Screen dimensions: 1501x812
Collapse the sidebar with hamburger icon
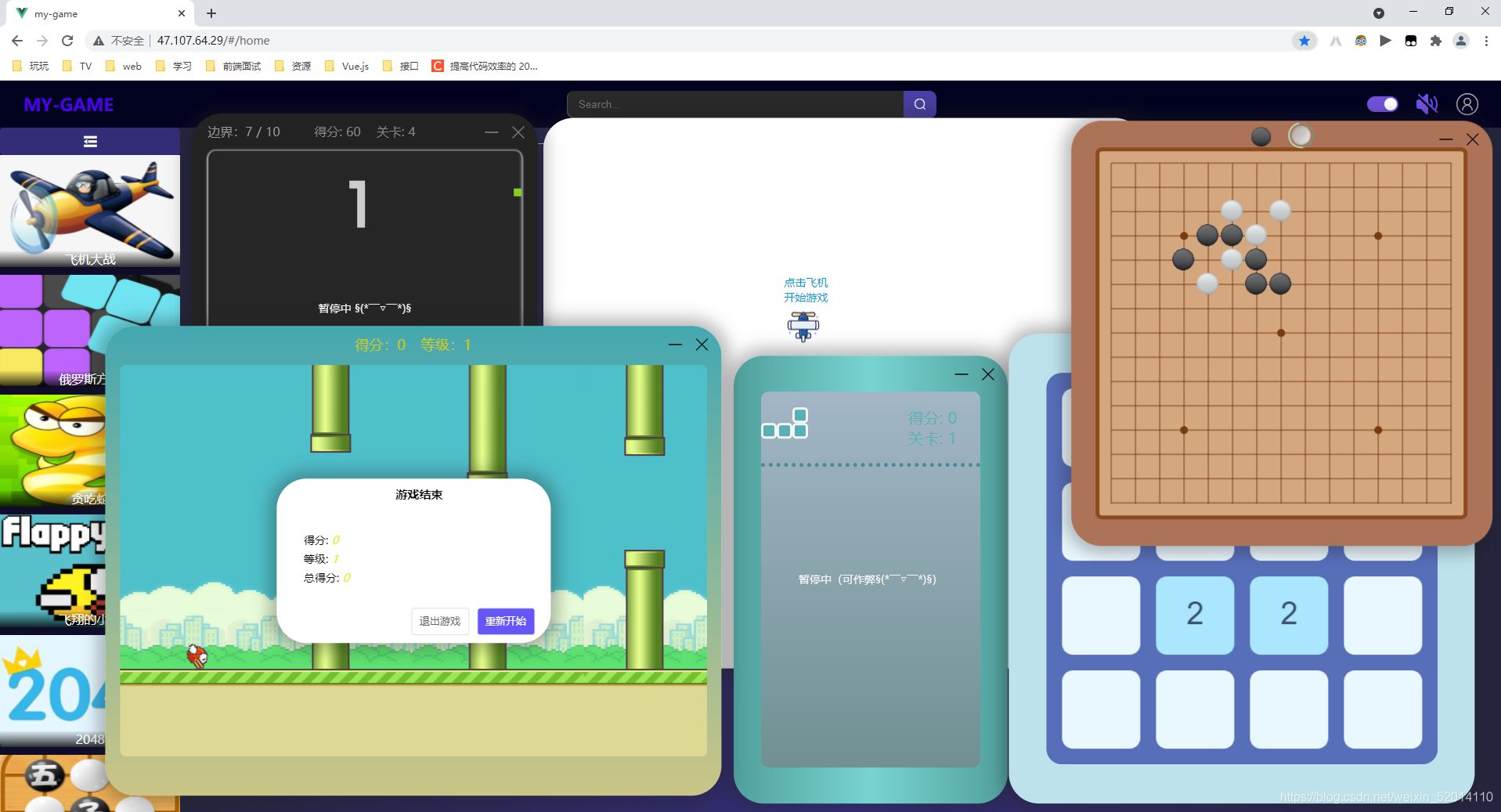90,142
